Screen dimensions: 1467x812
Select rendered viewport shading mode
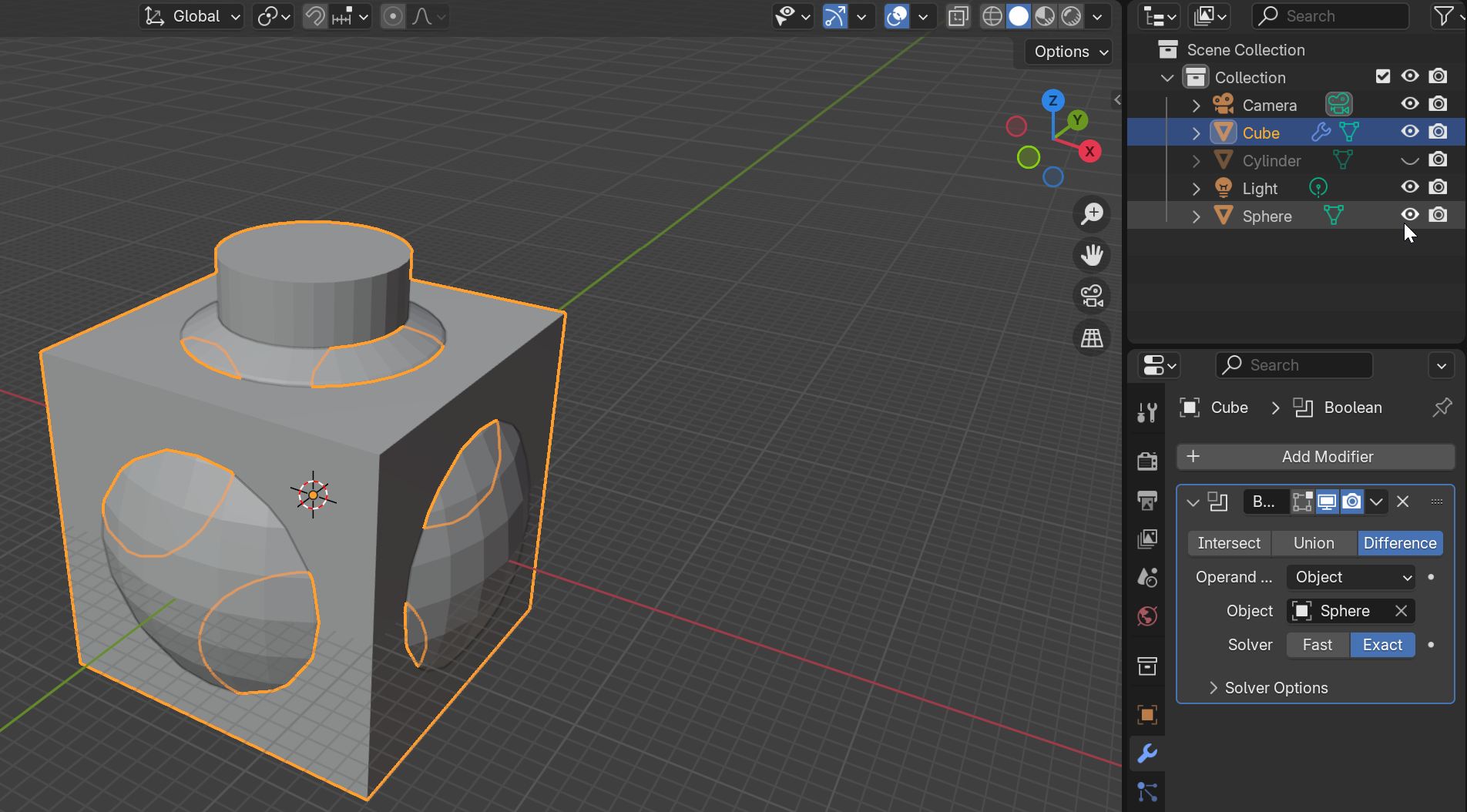pos(1071,16)
